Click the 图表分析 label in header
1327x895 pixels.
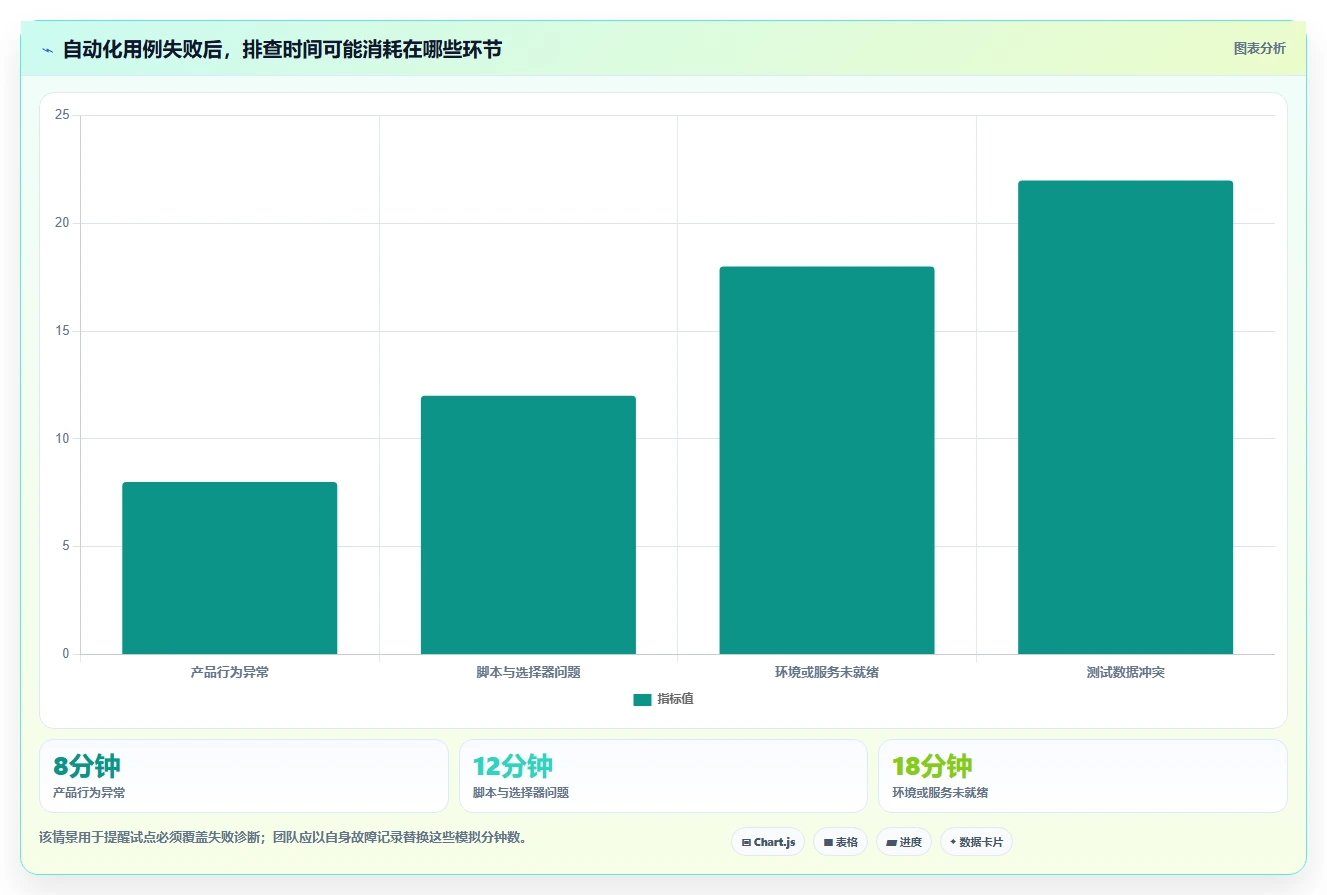pos(1259,48)
